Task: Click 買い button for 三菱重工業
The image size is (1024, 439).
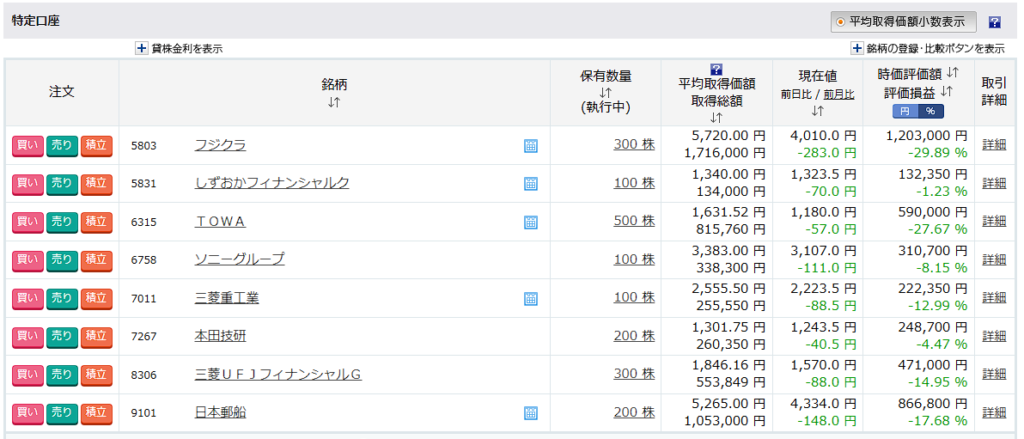Action: 27,299
